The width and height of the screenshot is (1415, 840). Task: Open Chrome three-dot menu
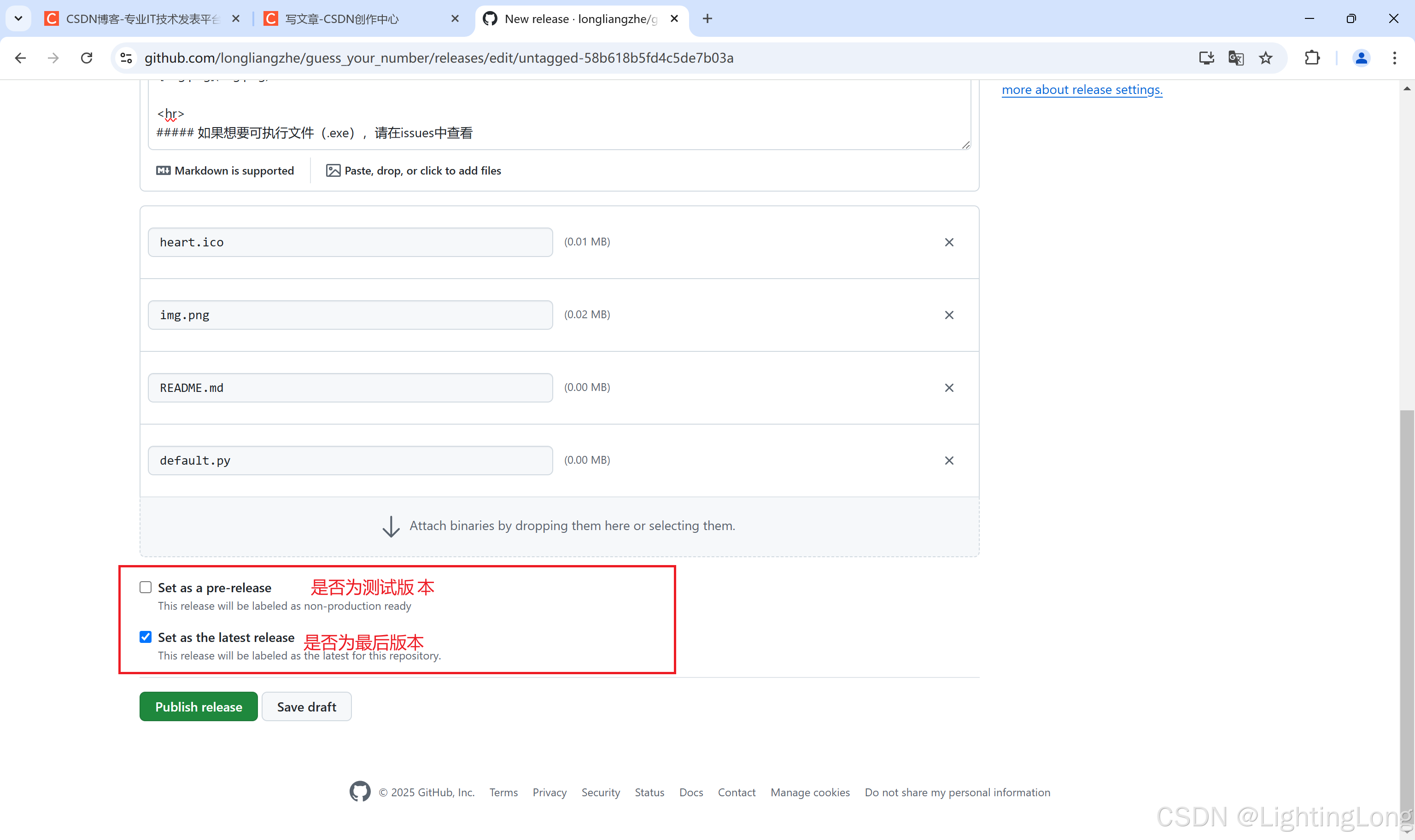pyautogui.click(x=1394, y=58)
